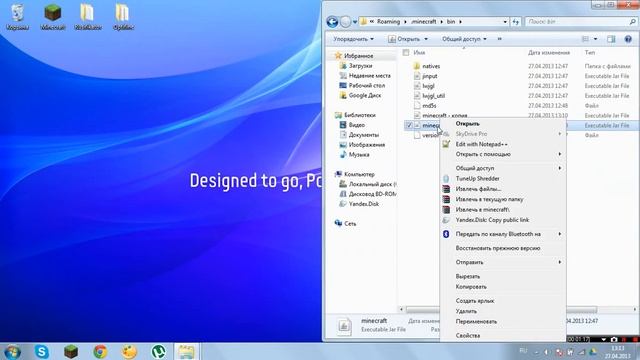Click the change view icon
The image size is (640, 360).
click(x=585, y=39)
